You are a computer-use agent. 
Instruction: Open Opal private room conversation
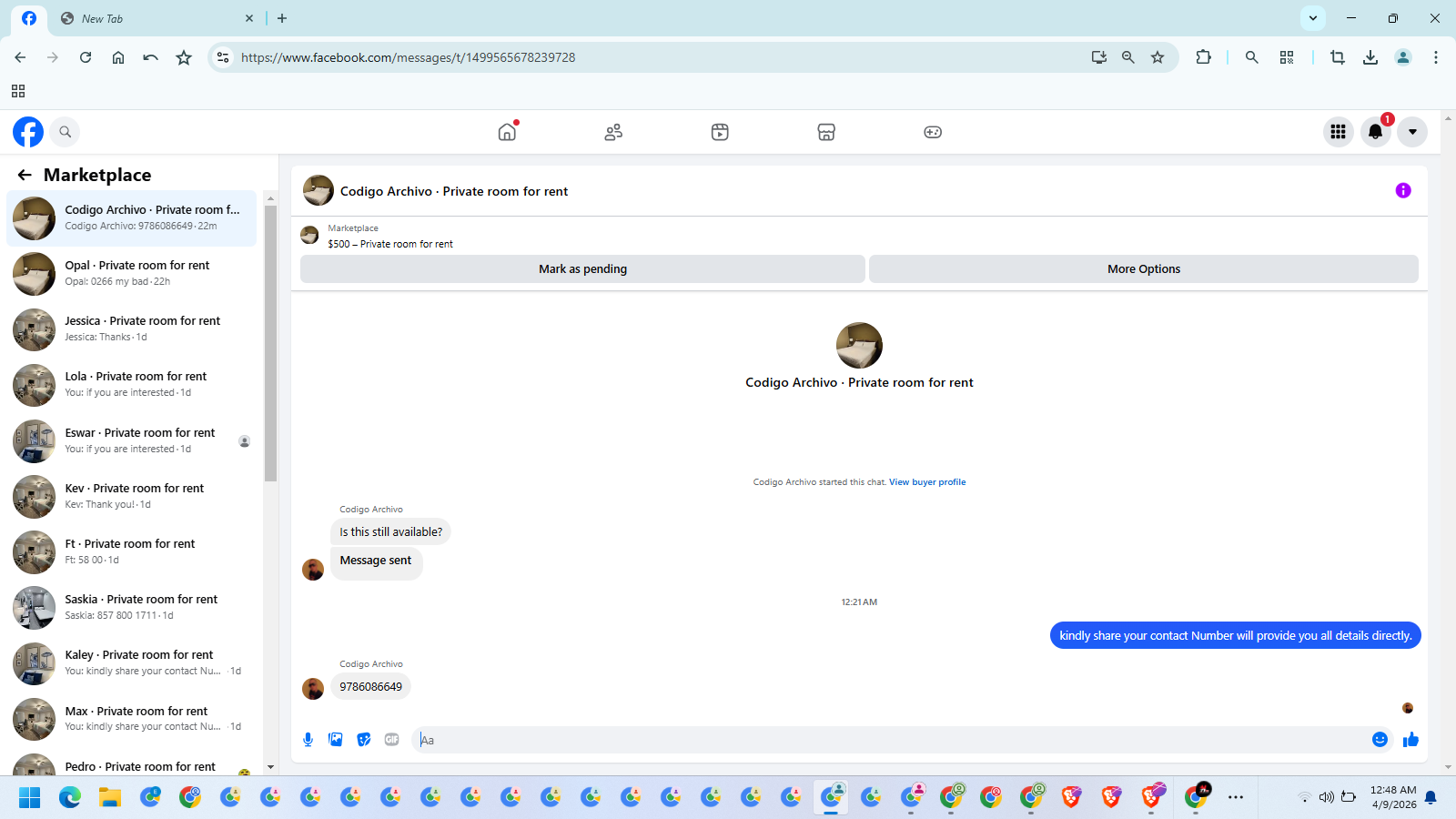pos(132,273)
